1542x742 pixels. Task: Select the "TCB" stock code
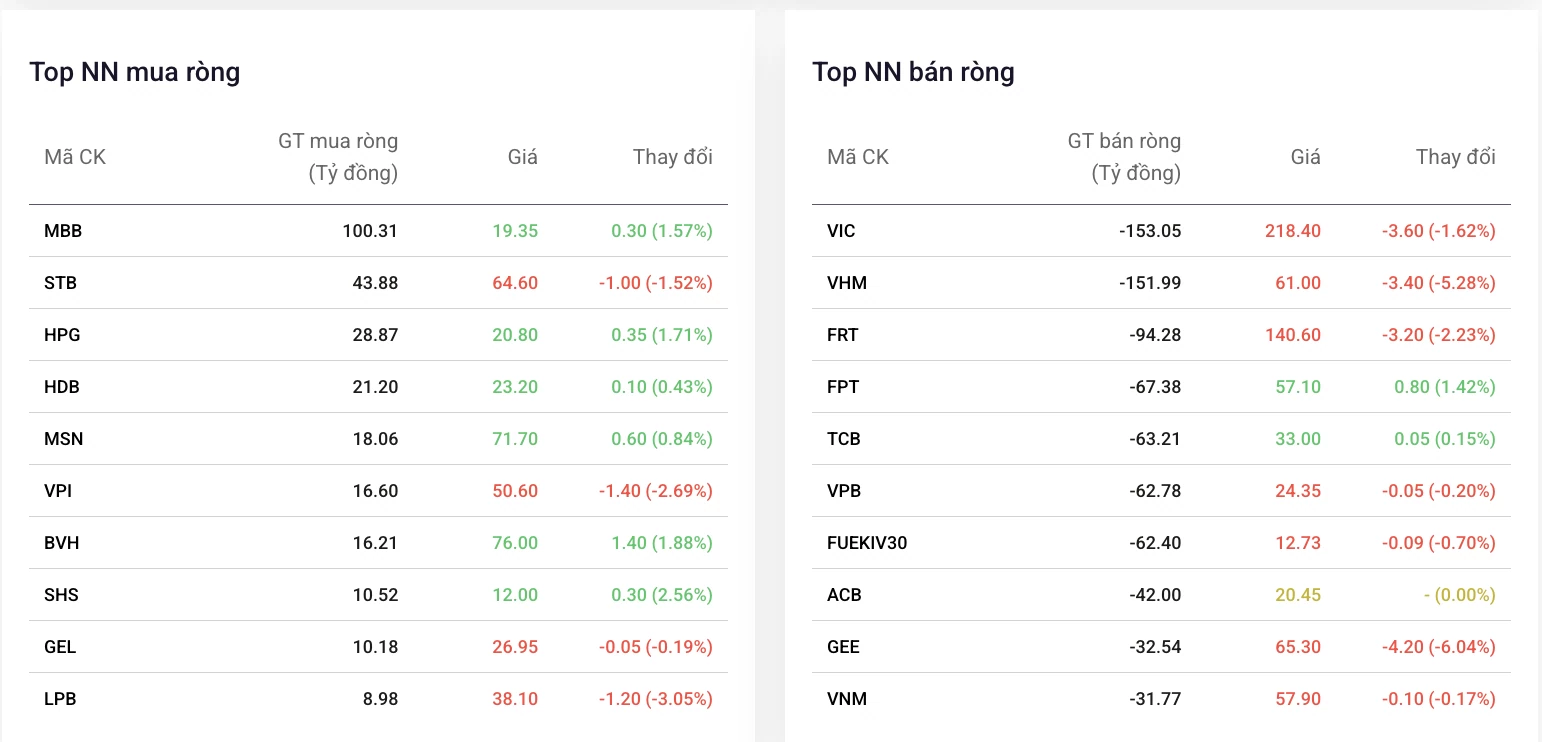click(844, 439)
